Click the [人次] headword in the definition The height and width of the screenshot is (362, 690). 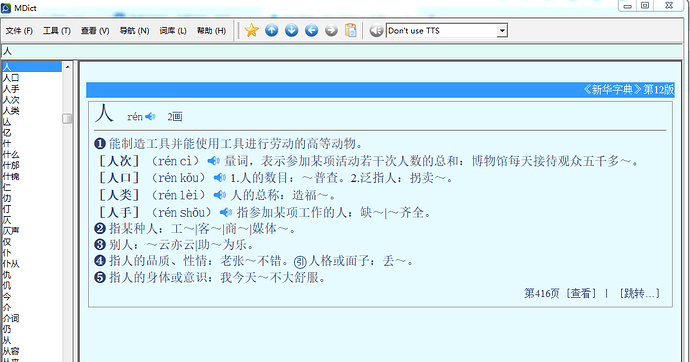point(119,161)
